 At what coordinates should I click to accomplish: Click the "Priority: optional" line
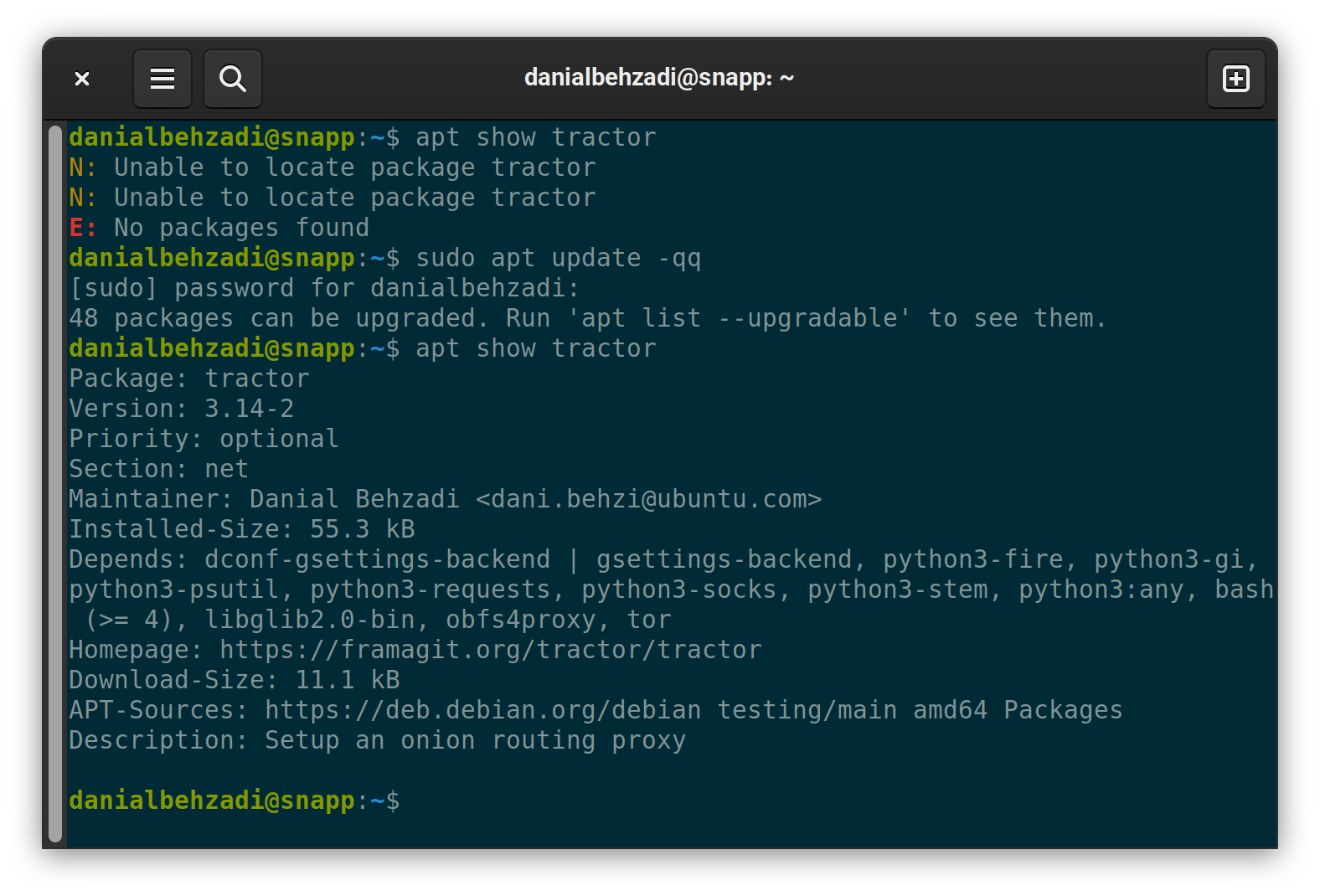(x=204, y=439)
